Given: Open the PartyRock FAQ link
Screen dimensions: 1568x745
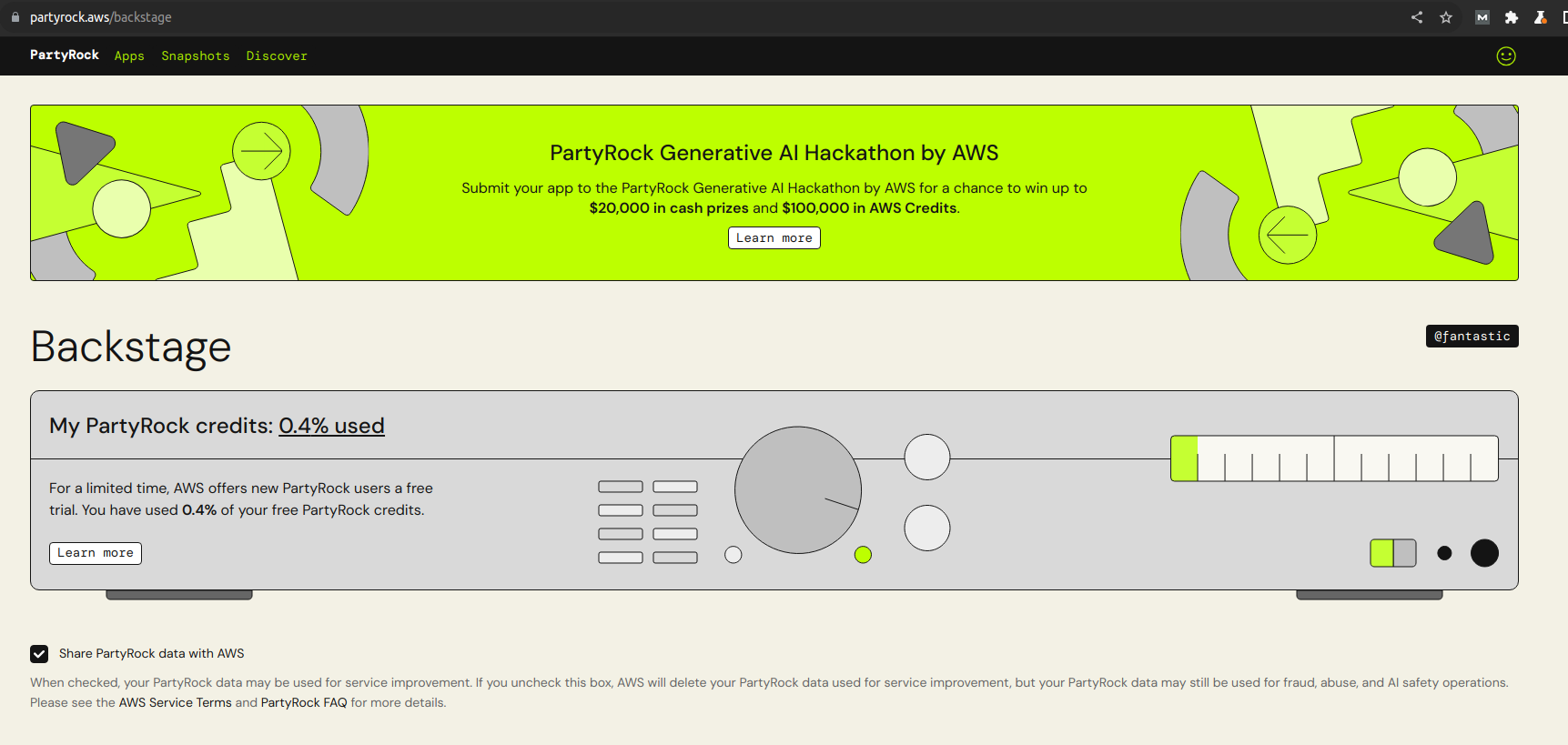Looking at the screenshot, I should 304,703.
